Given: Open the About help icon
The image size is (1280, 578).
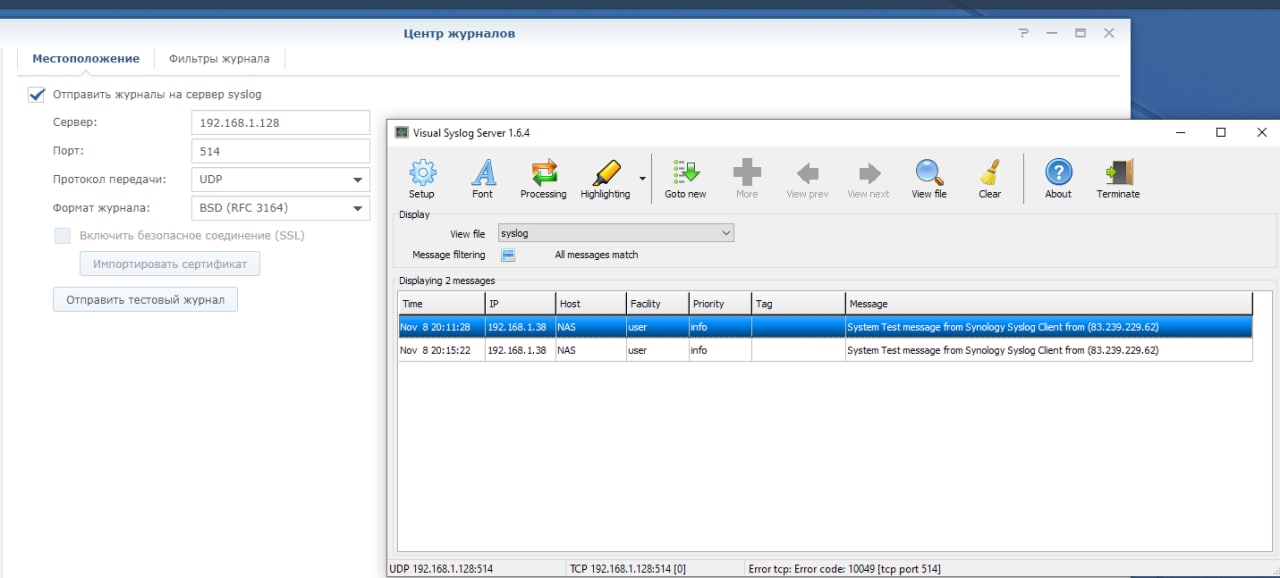Looking at the screenshot, I should coord(1058,179).
